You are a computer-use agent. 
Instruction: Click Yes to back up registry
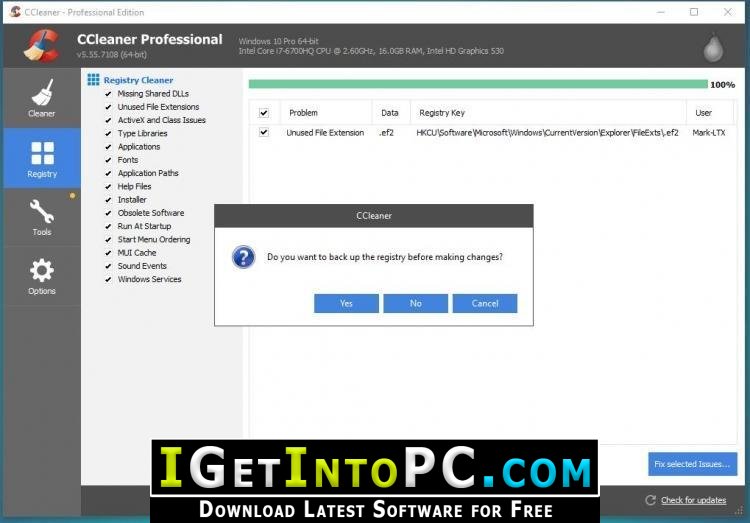pyautogui.click(x=346, y=303)
